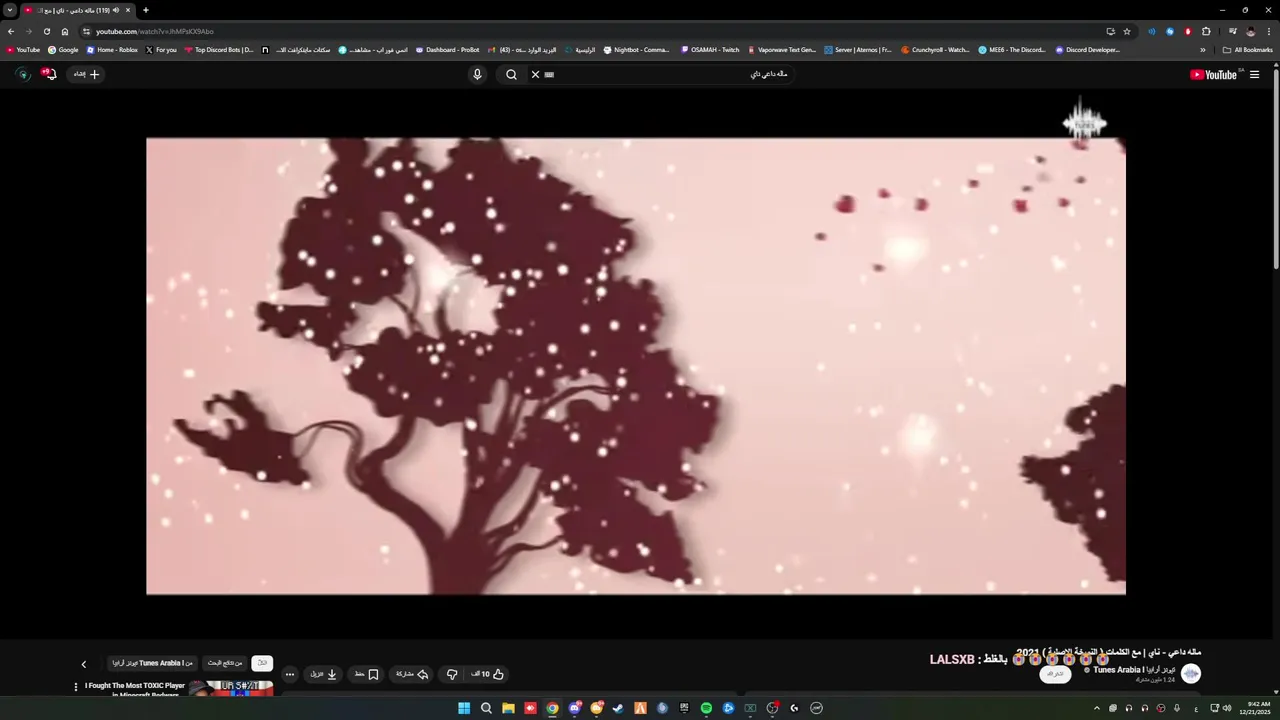Open the Windows Start menu
The height and width of the screenshot is (720, 1280).
click(x=464, y=708)
